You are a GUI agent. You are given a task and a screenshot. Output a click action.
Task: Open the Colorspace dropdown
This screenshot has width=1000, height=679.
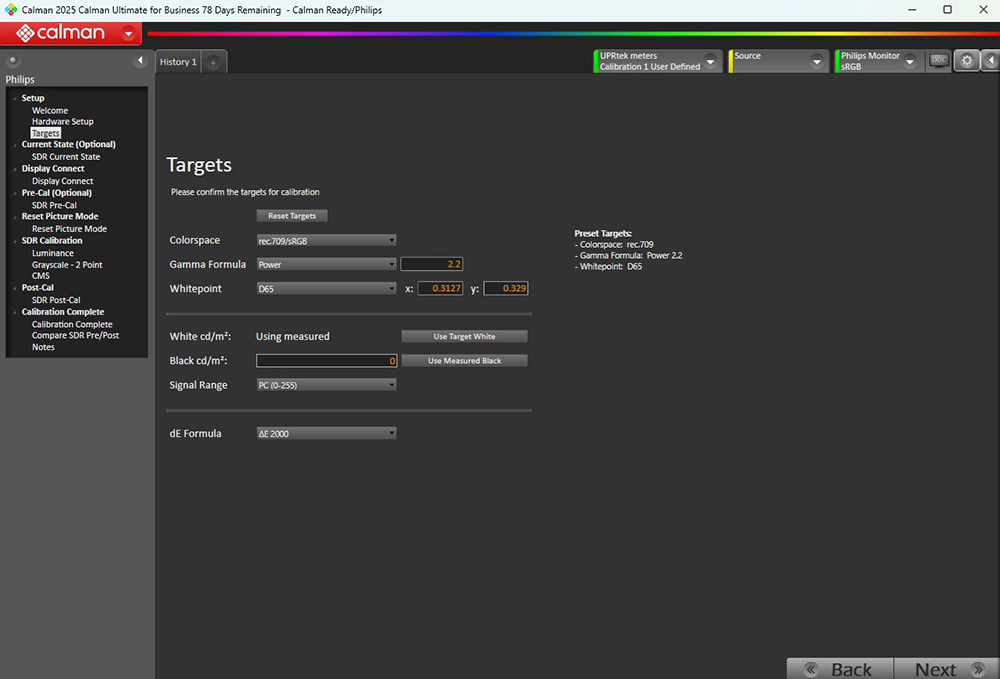pos(326,240)
